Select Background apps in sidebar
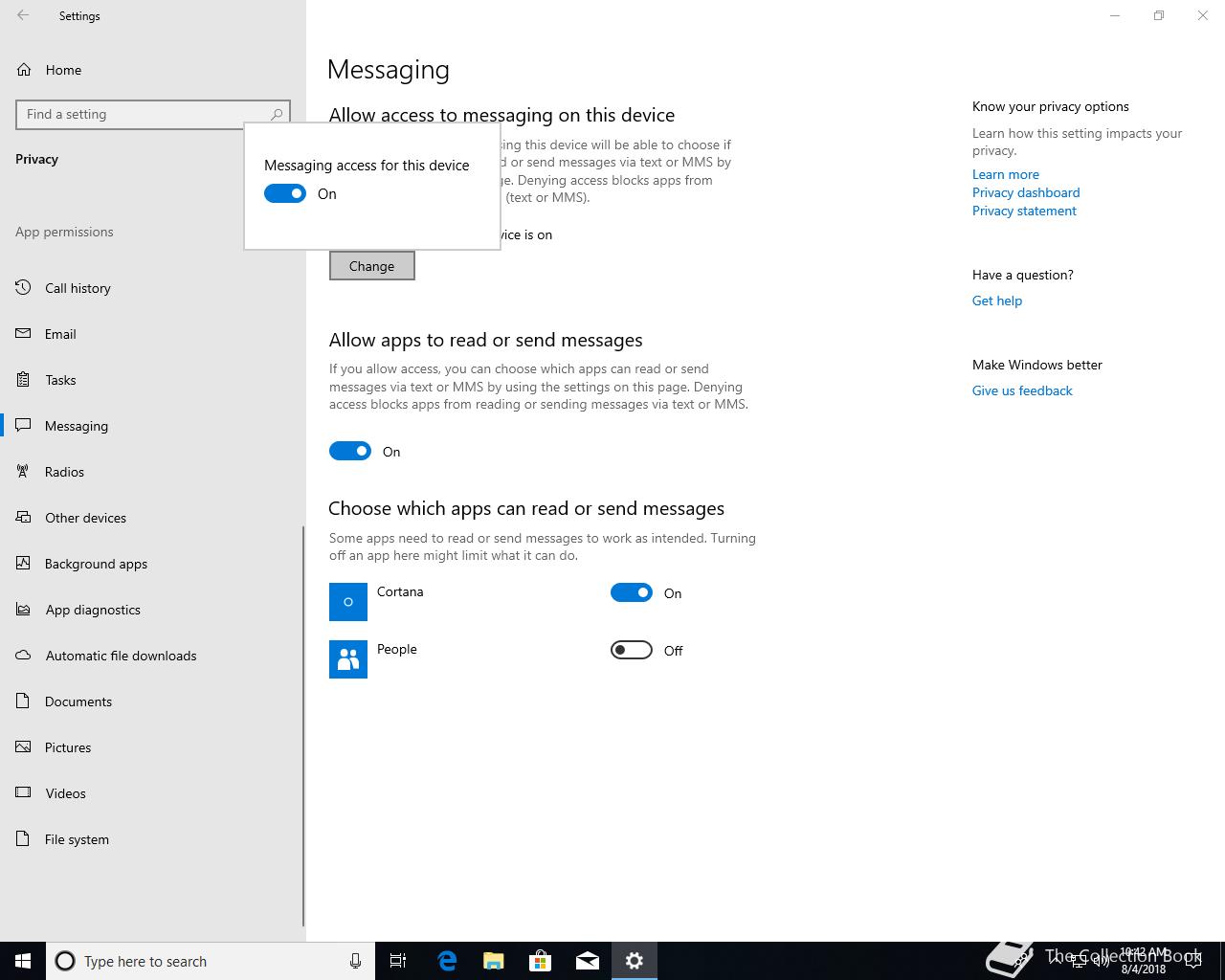 151,564
